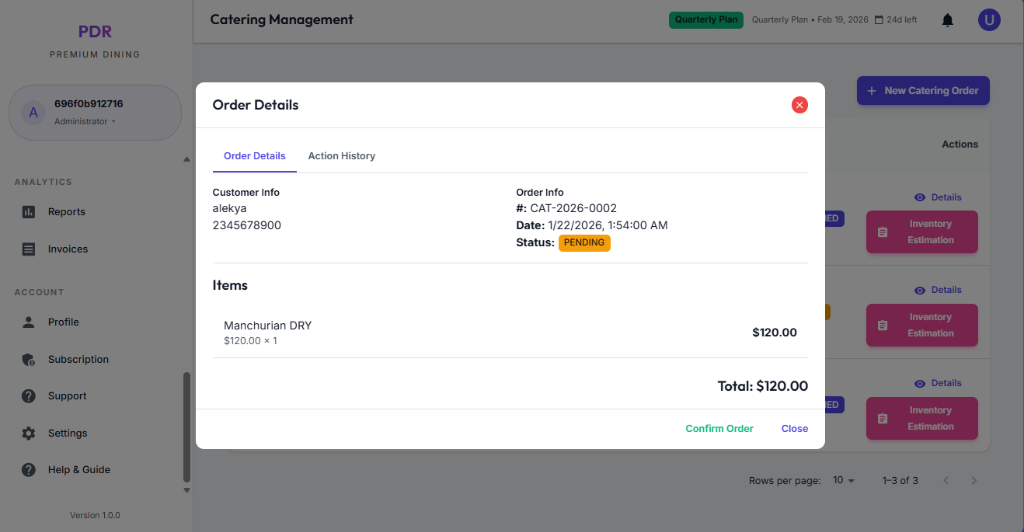1024x532 pixels.
Task: Click the Quarterly Plan green badge
Action: click(706, 19)
